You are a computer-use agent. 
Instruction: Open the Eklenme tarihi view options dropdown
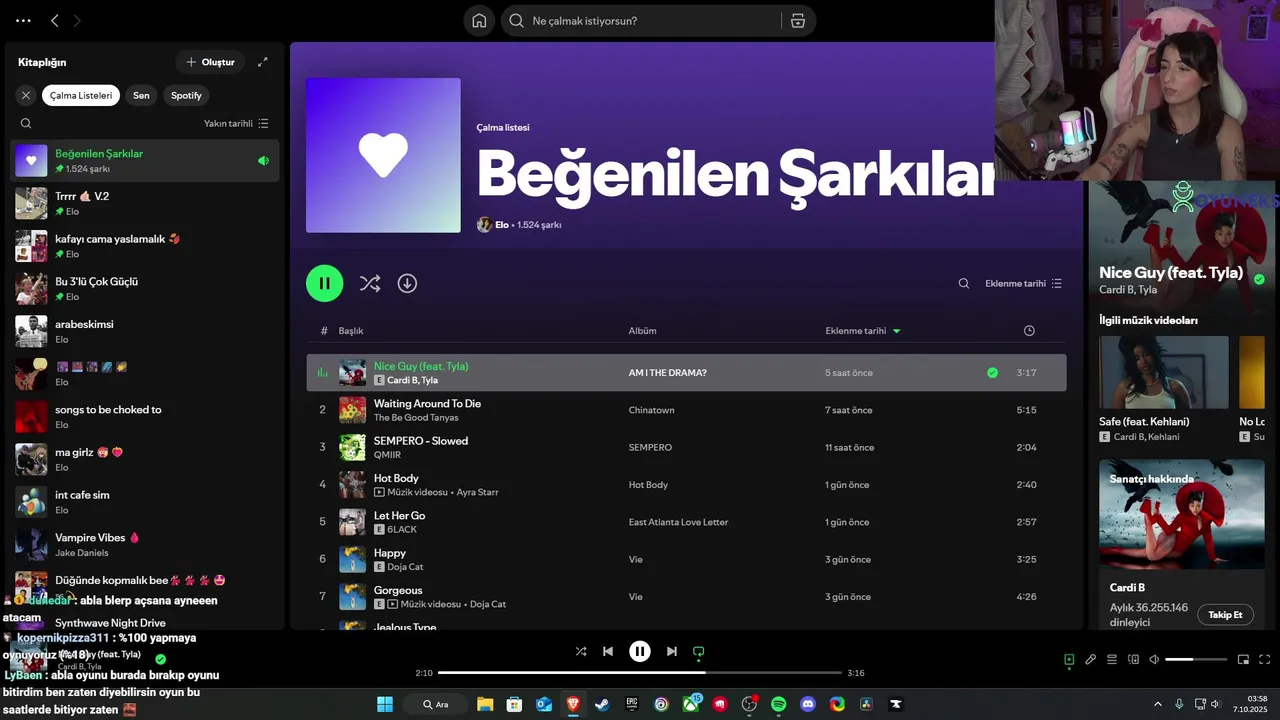[x=1024, y=284]
